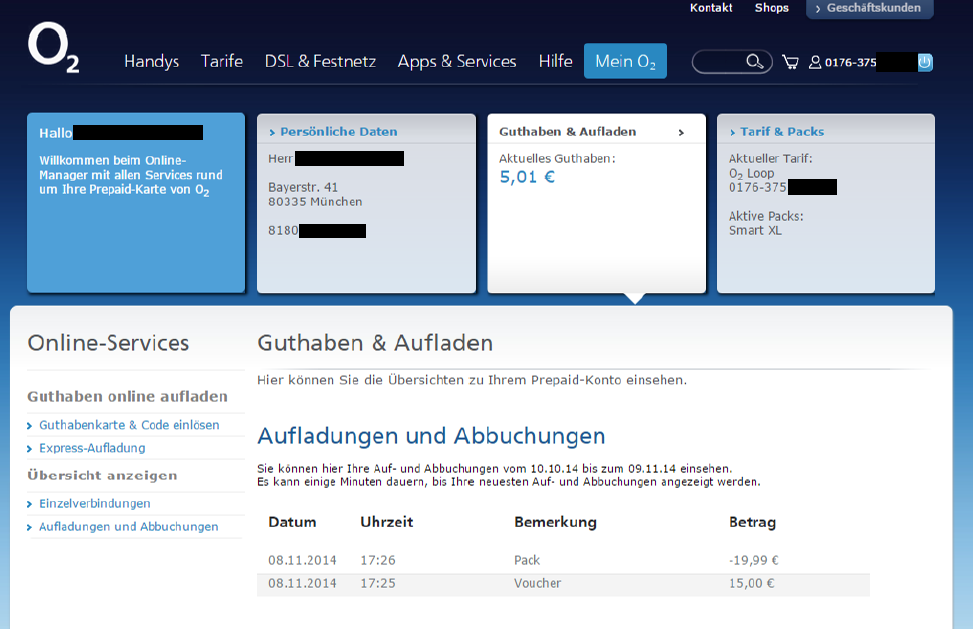Click chevron beside Persönliche Daten
The width and height of the screenshot is (973, 632).
[x=272, y=133]
